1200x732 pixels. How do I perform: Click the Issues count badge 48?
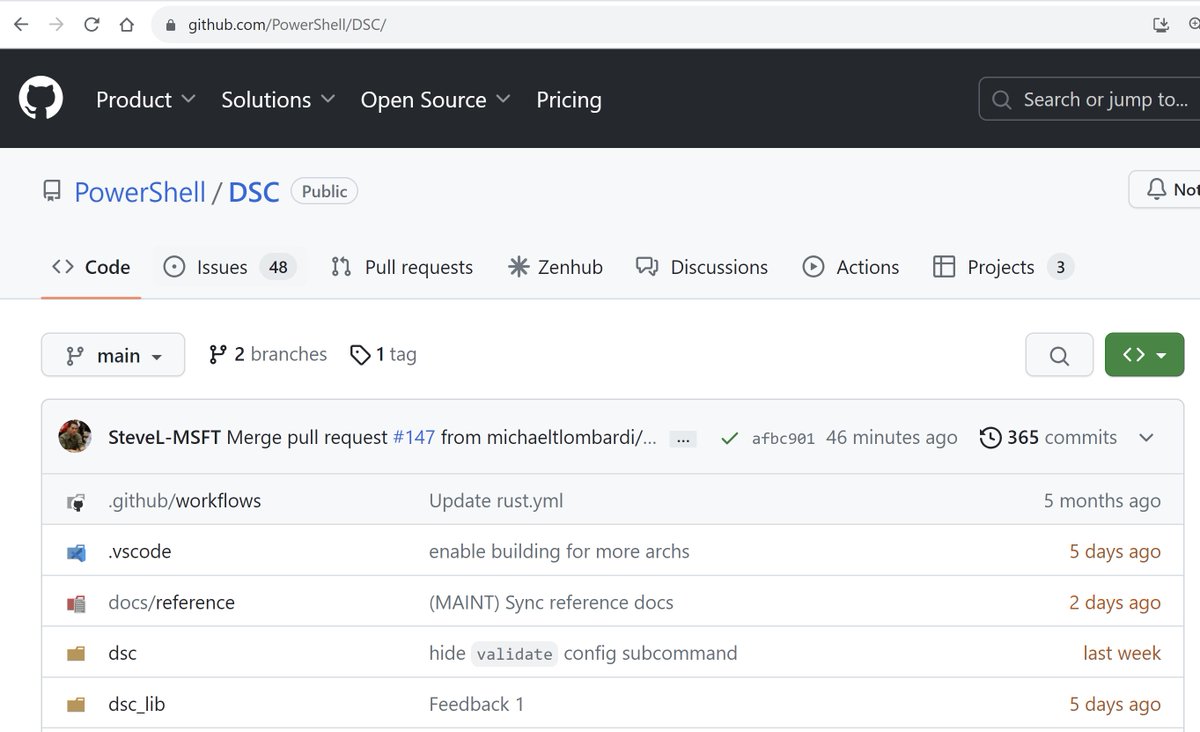(278, 267)
